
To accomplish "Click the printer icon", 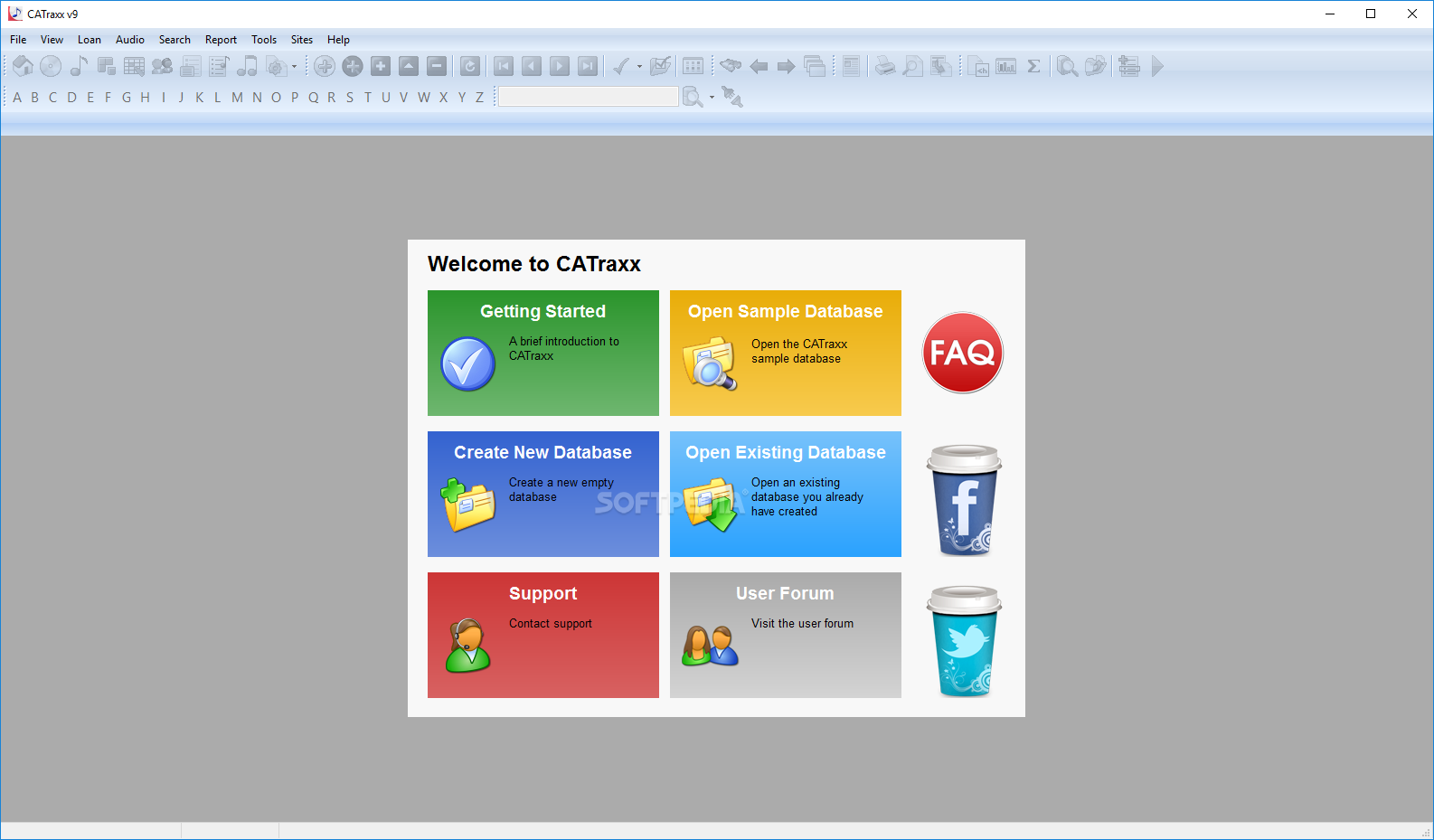I will pyautogui.click(x=885, y=66).
